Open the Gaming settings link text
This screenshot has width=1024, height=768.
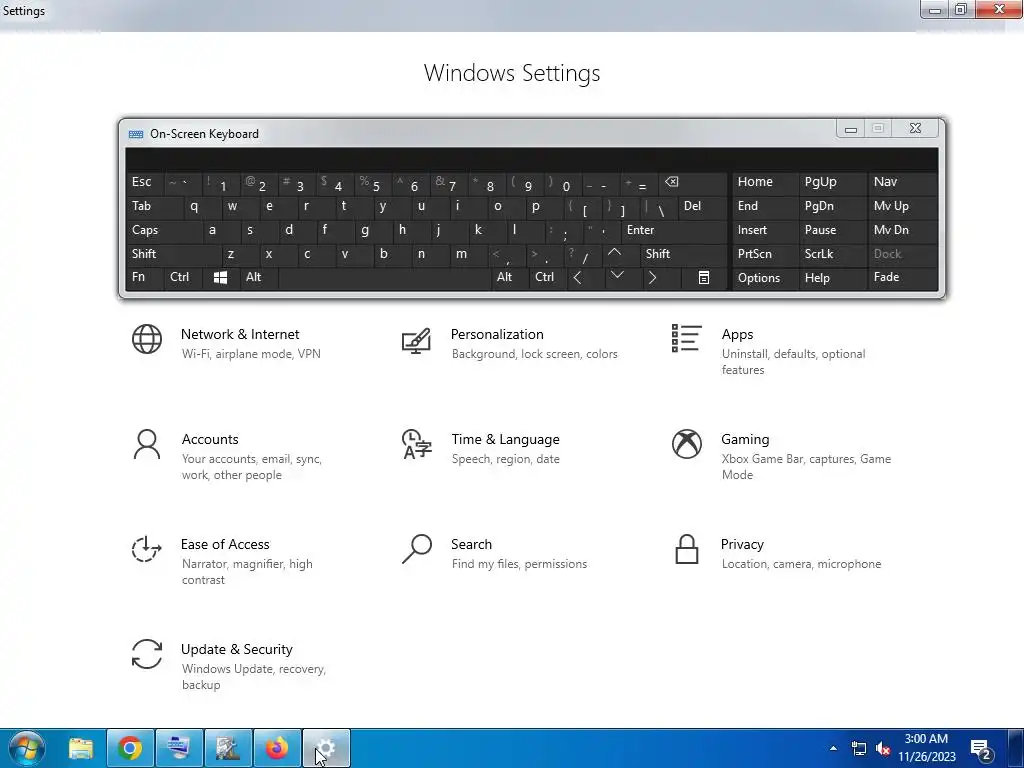coord(745,440)
